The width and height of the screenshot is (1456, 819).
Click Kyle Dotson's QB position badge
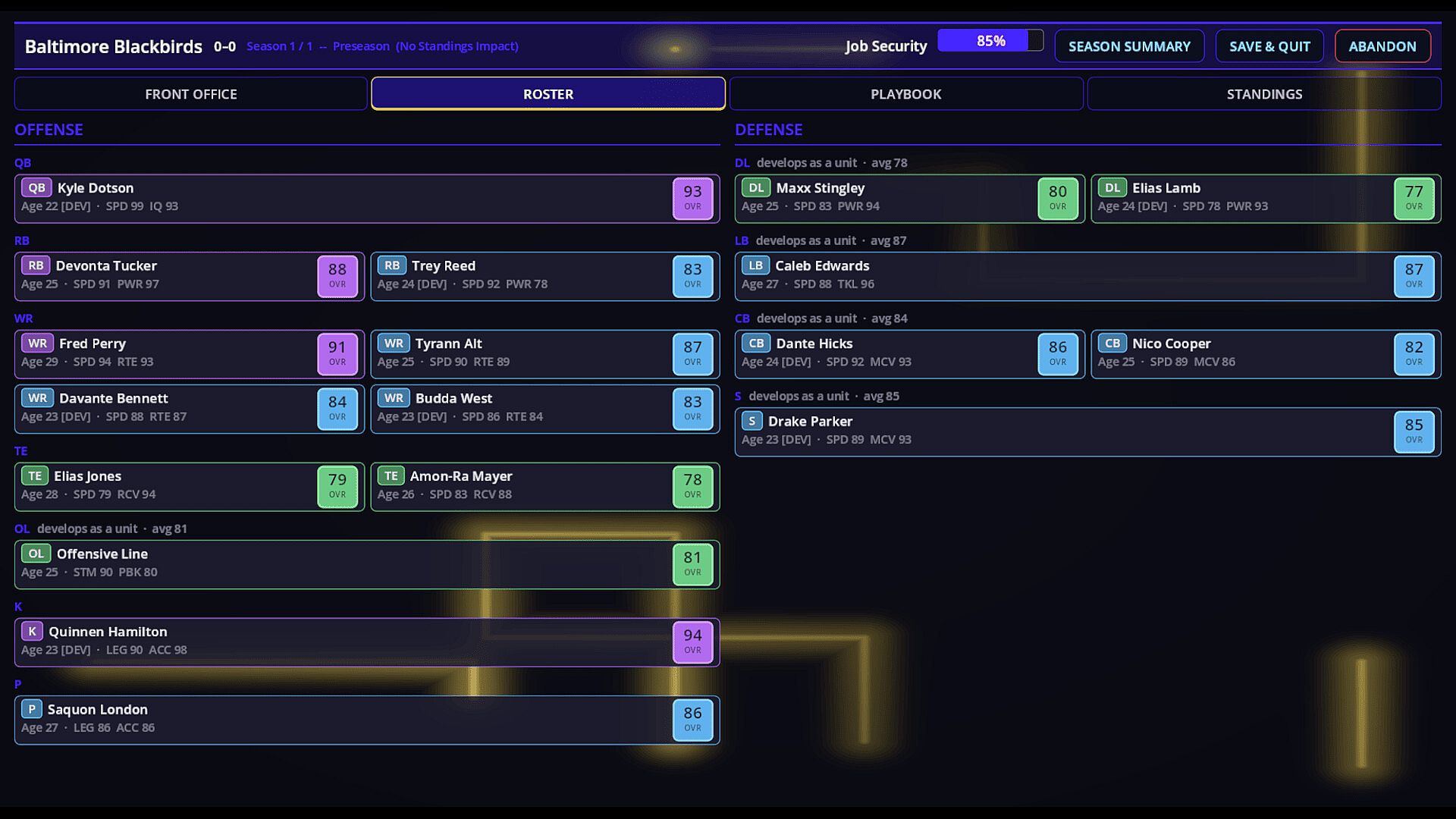click(36, 187)
